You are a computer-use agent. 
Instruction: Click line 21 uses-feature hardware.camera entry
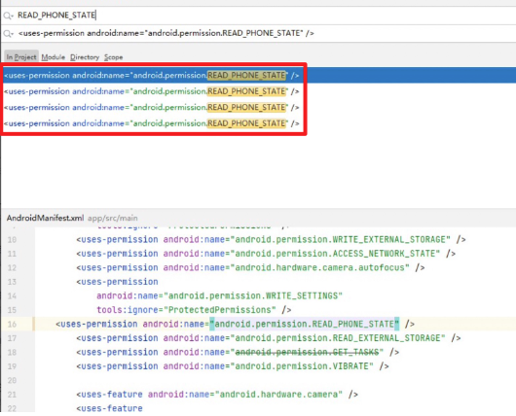(217, 394)
